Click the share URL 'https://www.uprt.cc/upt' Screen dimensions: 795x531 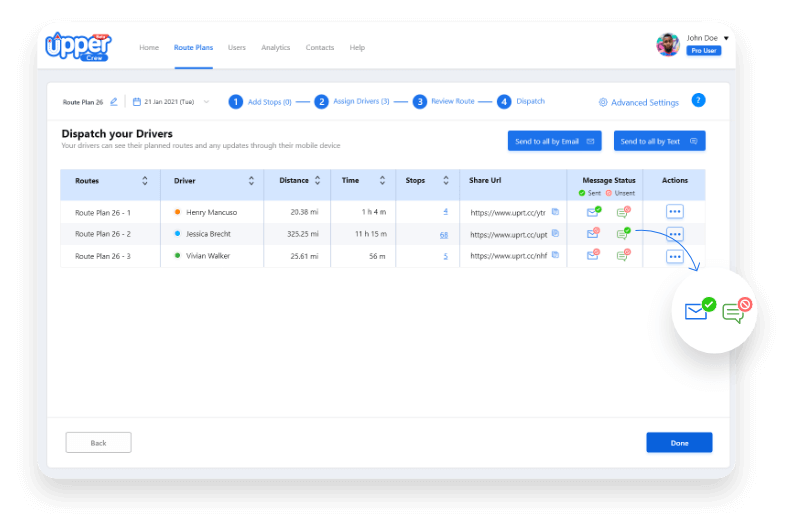tap(509, 234)
